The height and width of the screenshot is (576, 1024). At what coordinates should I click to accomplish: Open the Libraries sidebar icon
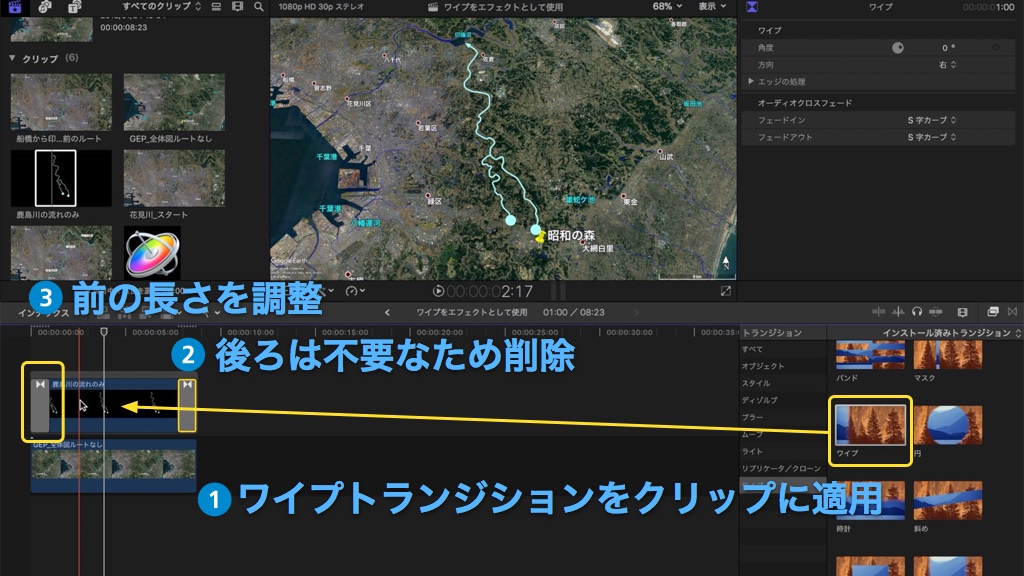14,7
